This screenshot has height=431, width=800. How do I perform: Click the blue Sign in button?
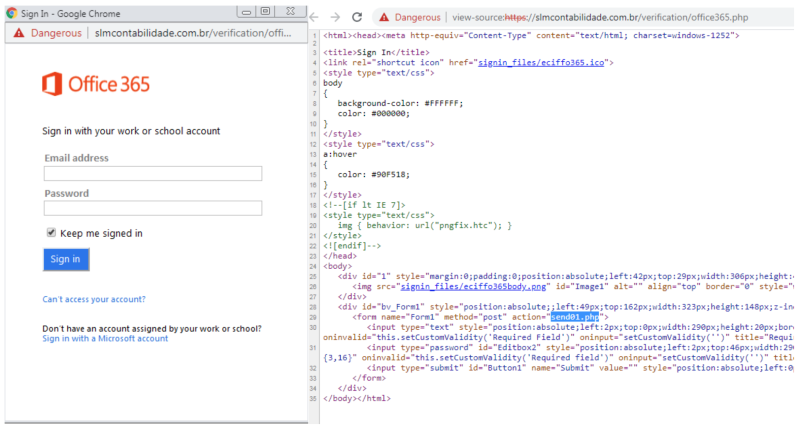pyautogui.click(x=66, y=259)
